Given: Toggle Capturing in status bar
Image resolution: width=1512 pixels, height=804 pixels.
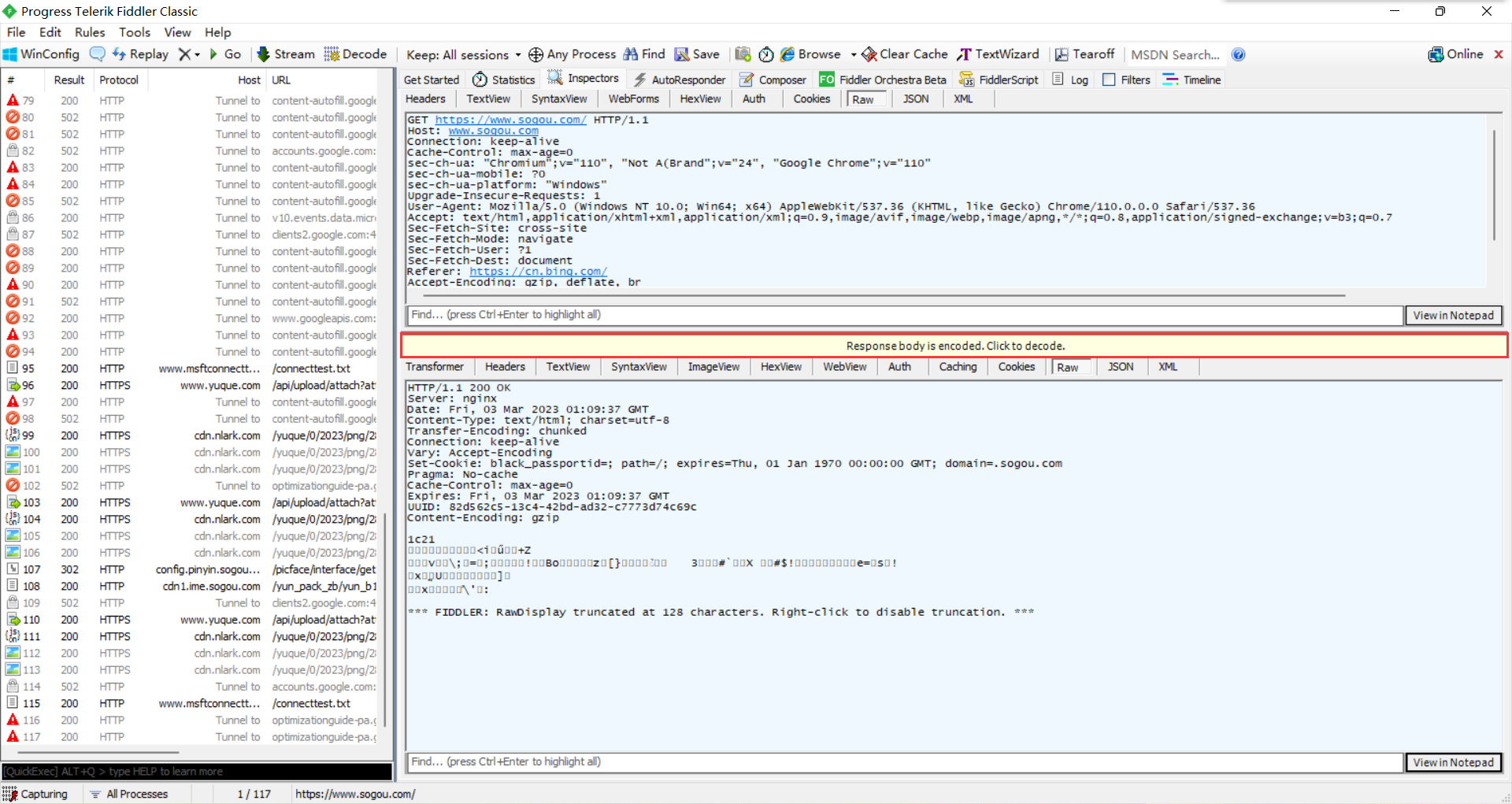Looking at the screenshot, I should coord(36,794).
